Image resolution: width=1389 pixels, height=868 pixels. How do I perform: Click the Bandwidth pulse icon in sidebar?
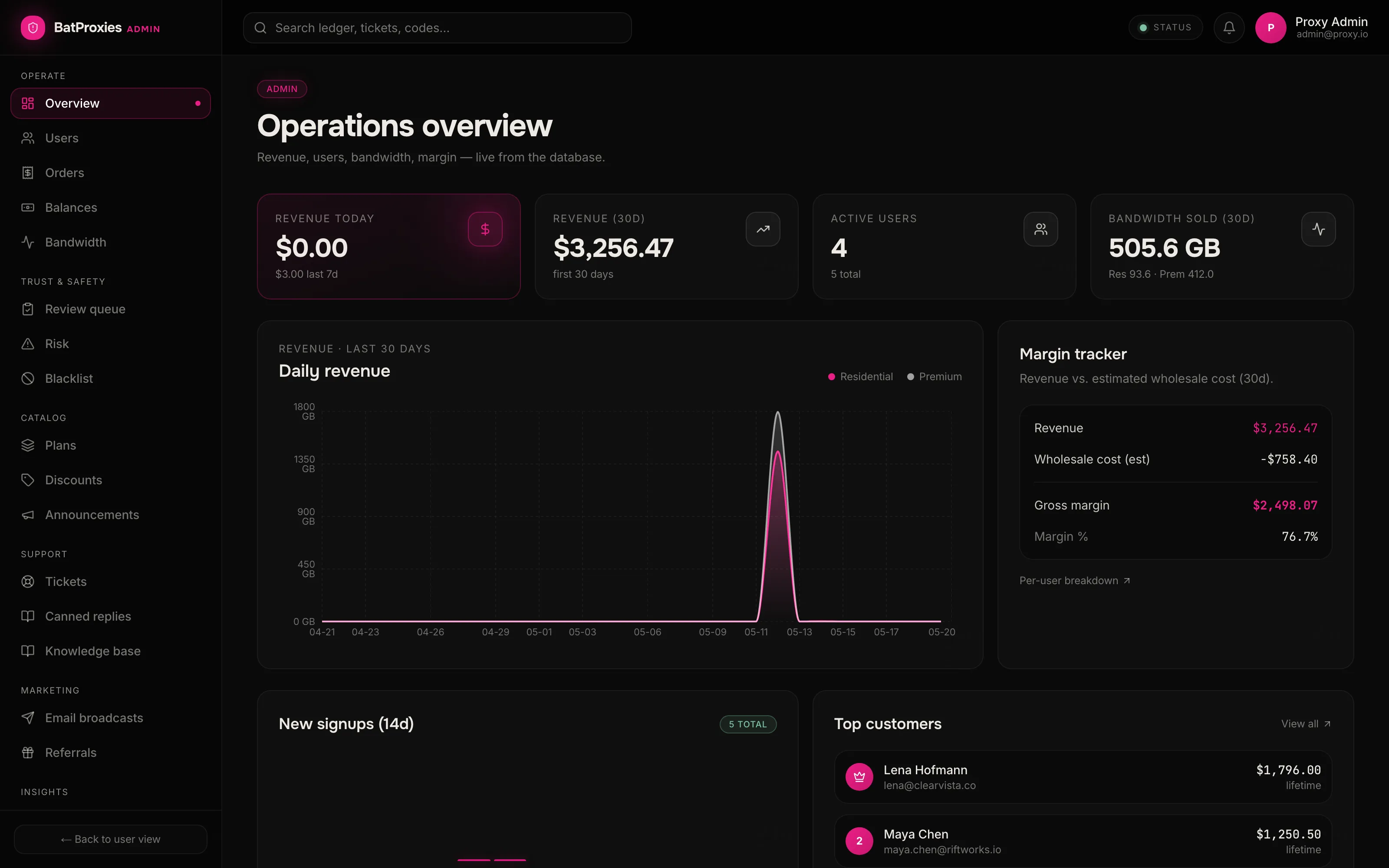point(27,242)
